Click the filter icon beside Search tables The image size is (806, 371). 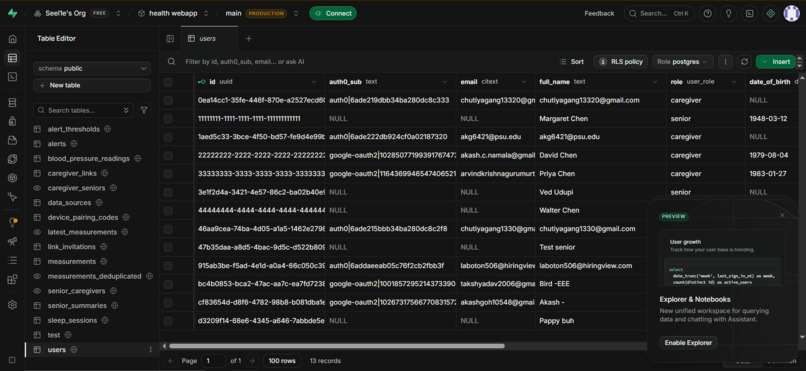pyautogui.click(x=144, y=110)
